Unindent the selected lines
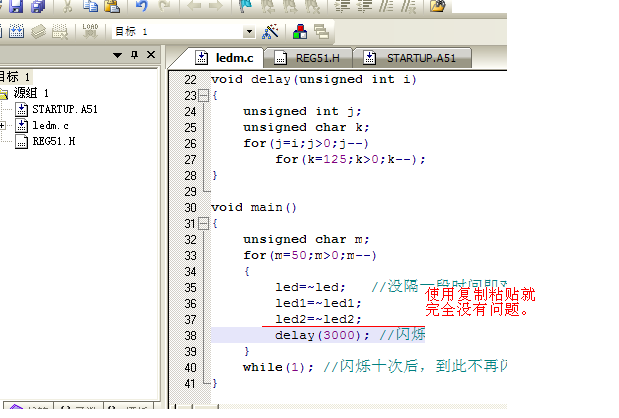Image resolution: width=619 pixels, height=418 pixels. pyautogui.click(x=364, y=6)
